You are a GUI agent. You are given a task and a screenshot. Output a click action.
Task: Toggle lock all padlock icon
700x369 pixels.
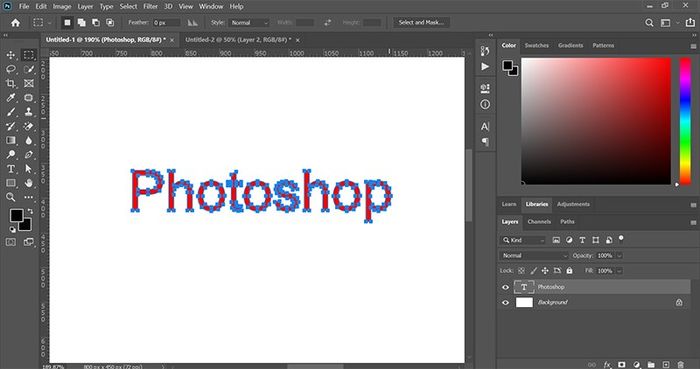coord(569,271)
